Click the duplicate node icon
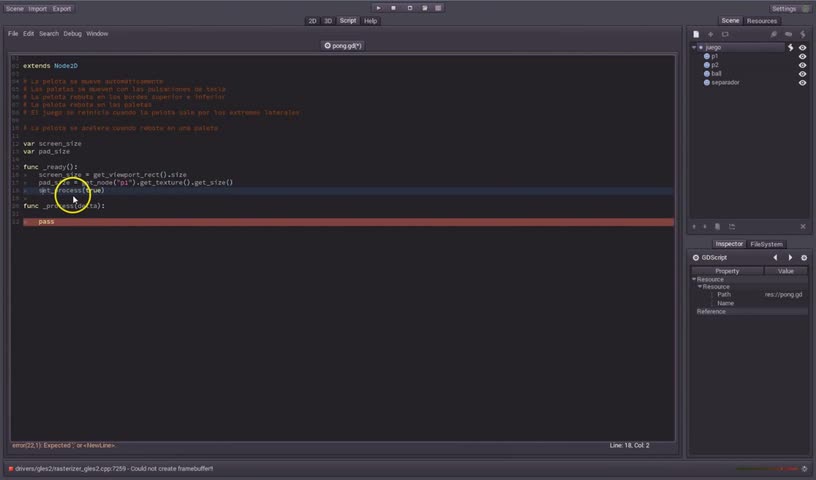This screenshot has width=816, height=480. coord(718,226)
